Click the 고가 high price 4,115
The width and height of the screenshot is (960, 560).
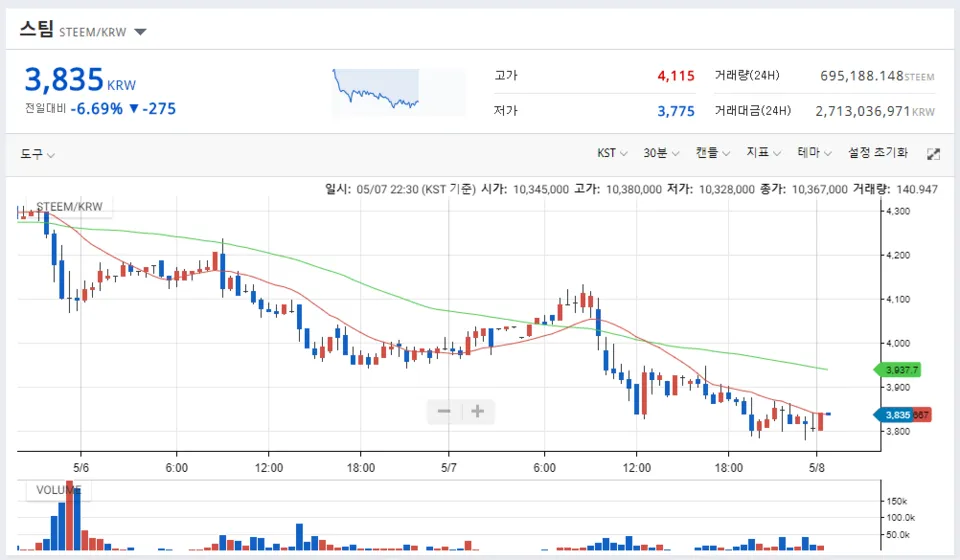(x=676, y=76)
